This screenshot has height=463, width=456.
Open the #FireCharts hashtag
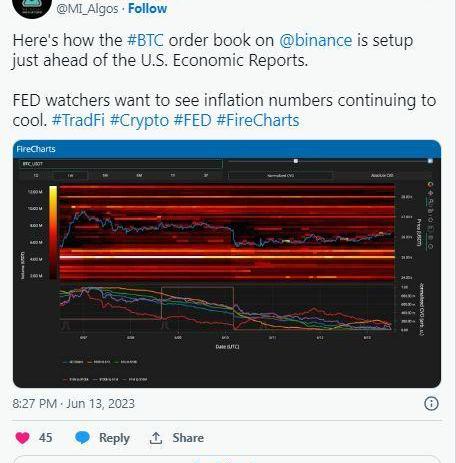coord(258,120)
